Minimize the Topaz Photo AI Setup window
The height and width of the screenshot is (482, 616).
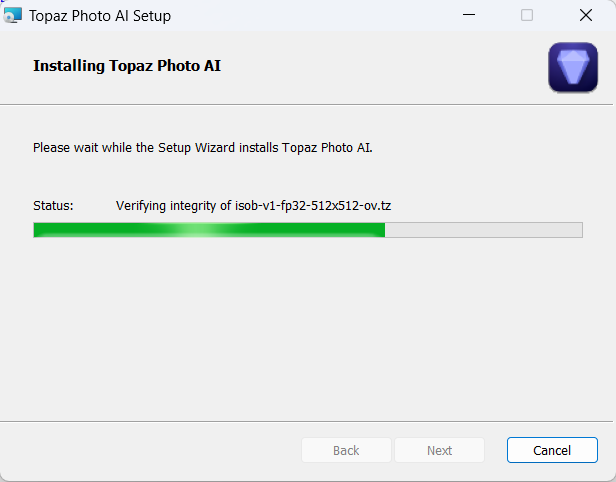pyautogui.click(x=469, y=15)
